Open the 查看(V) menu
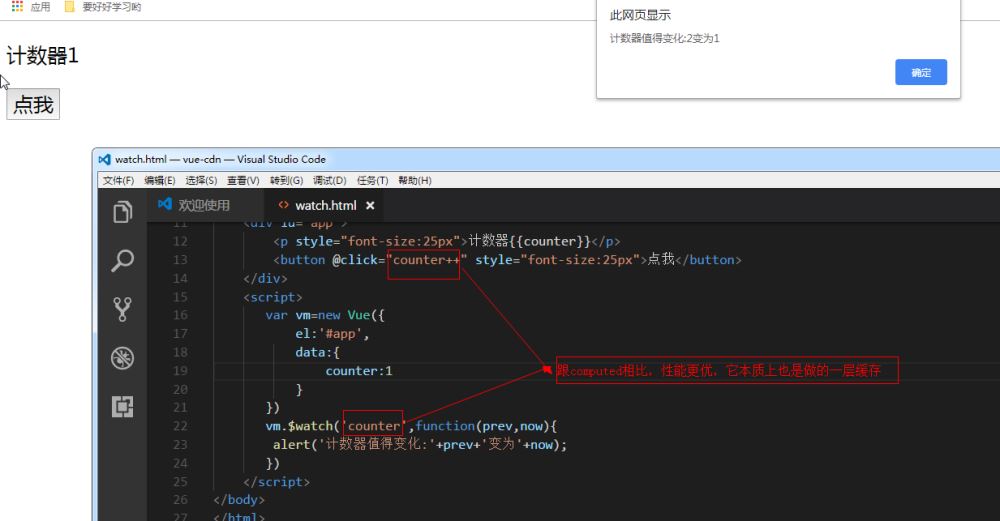 (x=244, y=180)
